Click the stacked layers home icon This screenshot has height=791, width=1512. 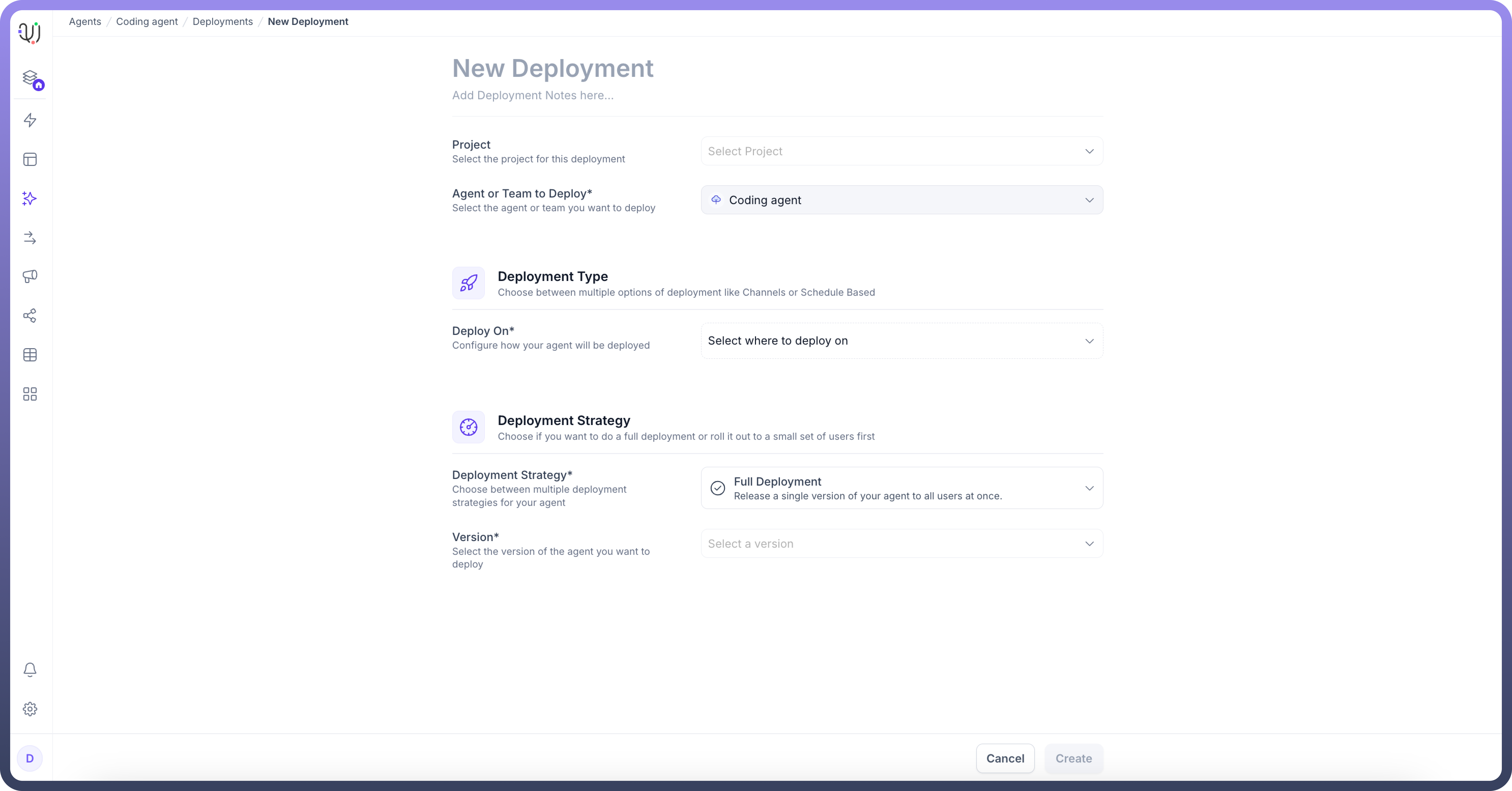30,78
